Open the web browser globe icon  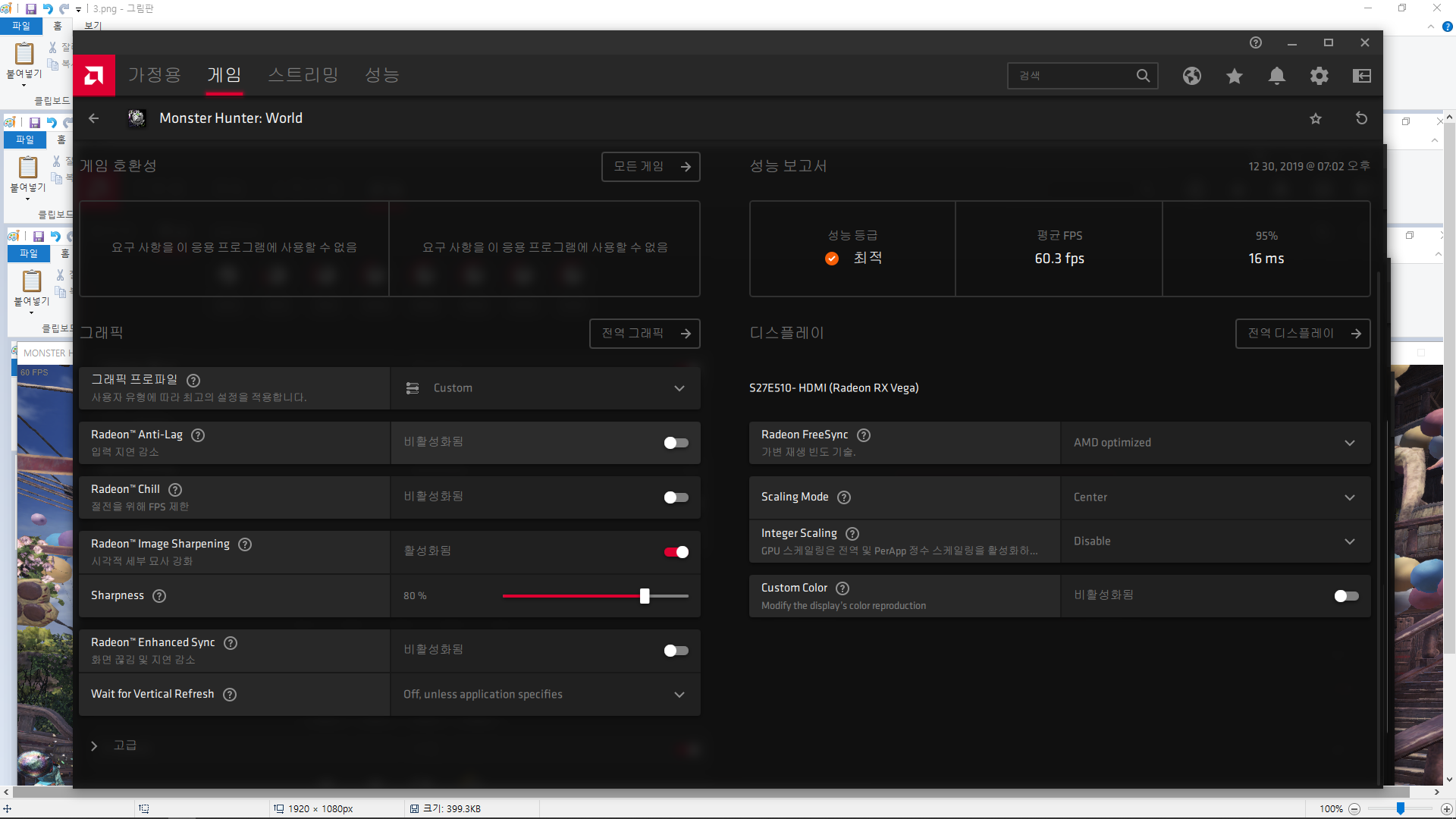coord(1191,76)
